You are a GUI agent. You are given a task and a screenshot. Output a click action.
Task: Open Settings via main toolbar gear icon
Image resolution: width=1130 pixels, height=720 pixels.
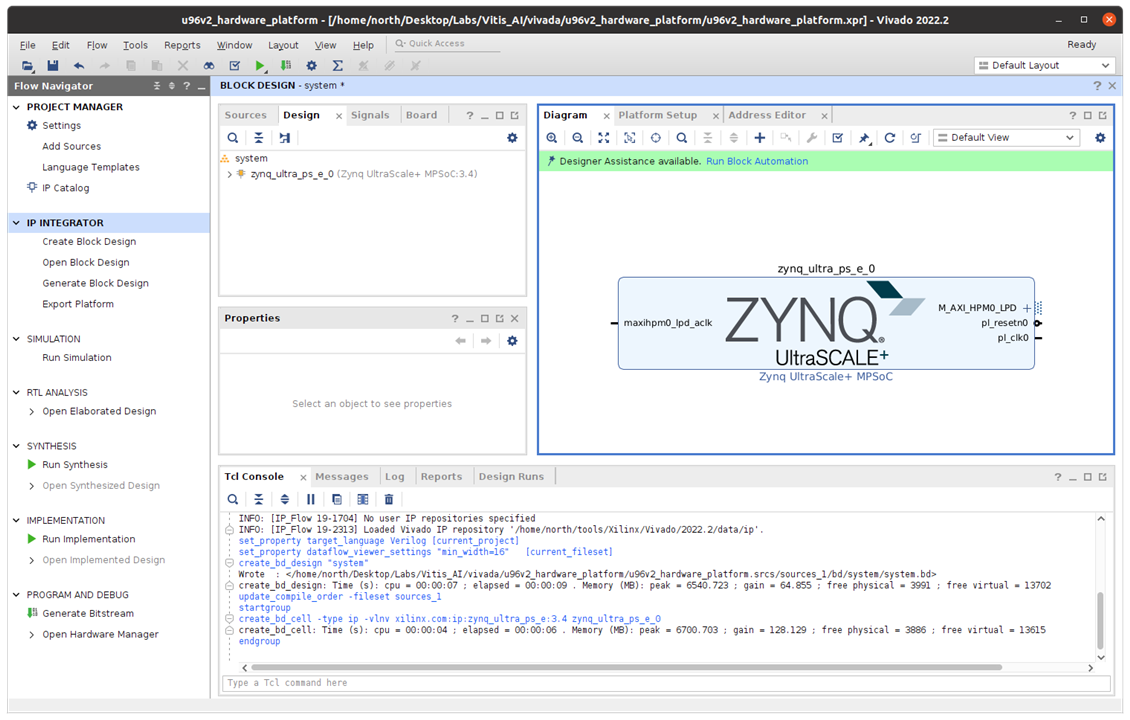pos(311,66)
